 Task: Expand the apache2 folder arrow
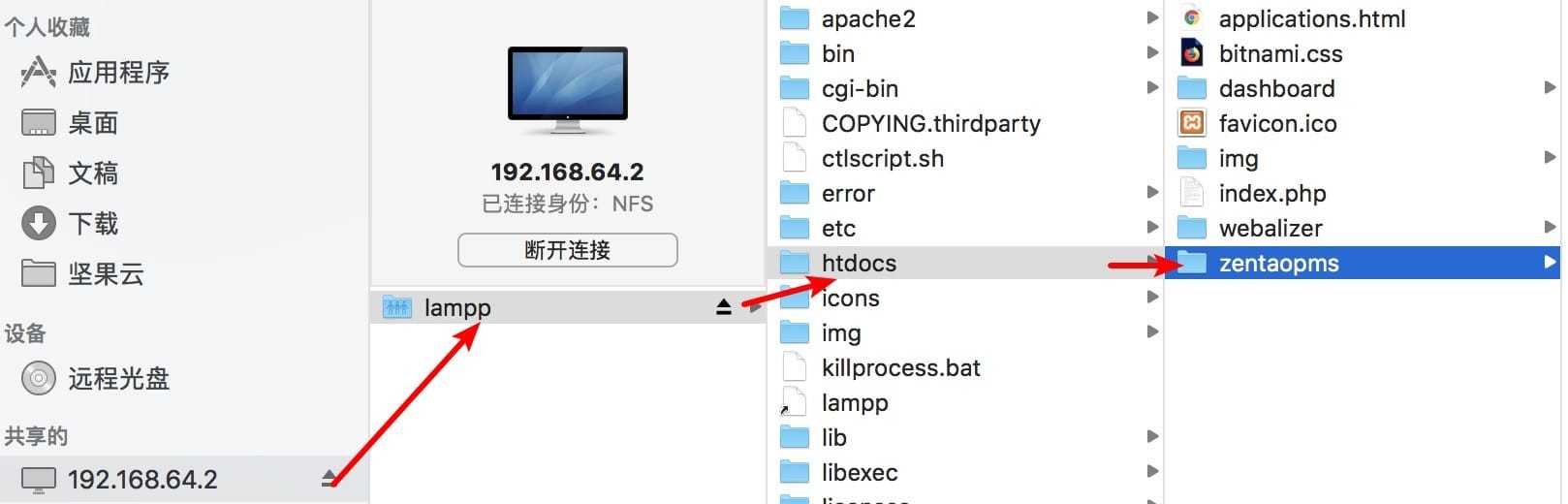tap(1152, 18)
